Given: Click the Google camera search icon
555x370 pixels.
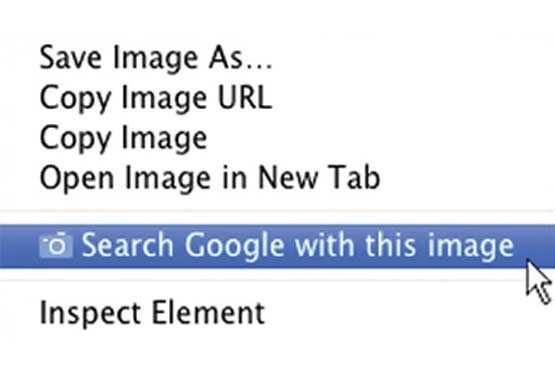Looking at the screenshot, I should coord(56,245).
